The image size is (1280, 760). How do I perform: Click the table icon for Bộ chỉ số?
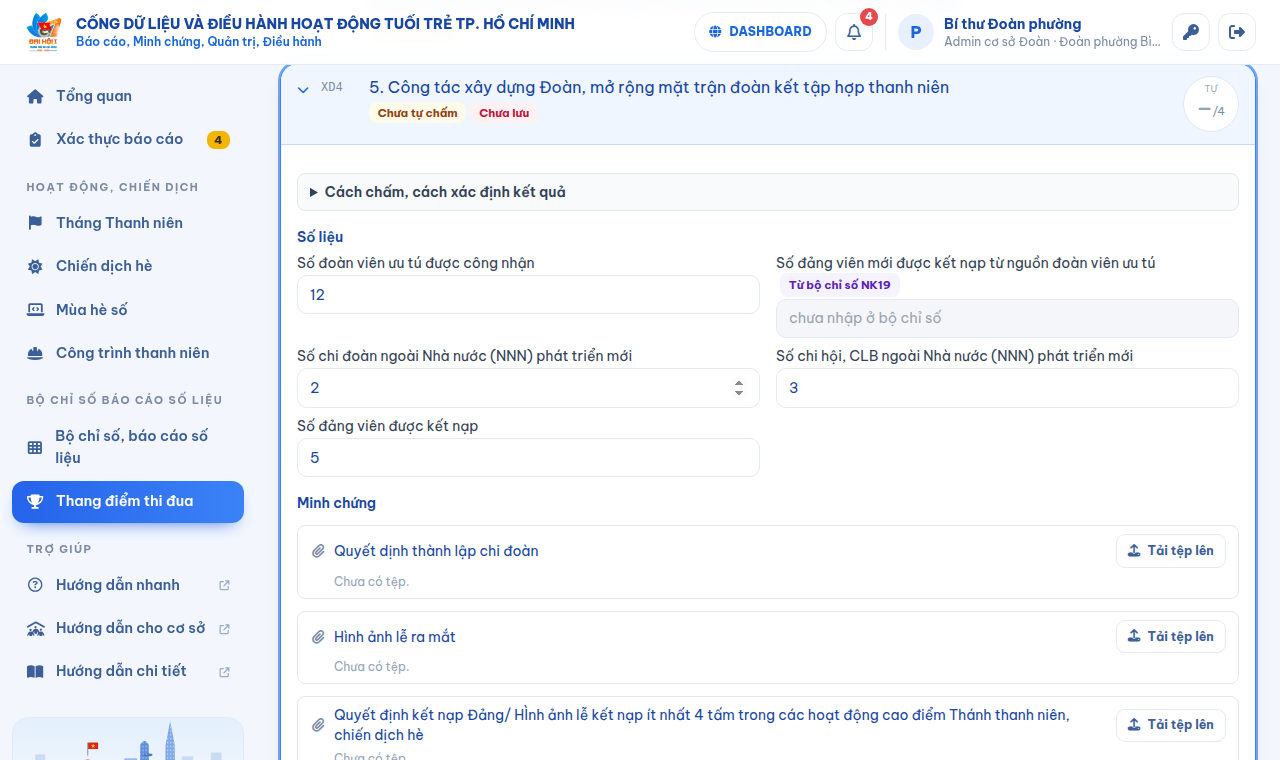pos(35,447)
